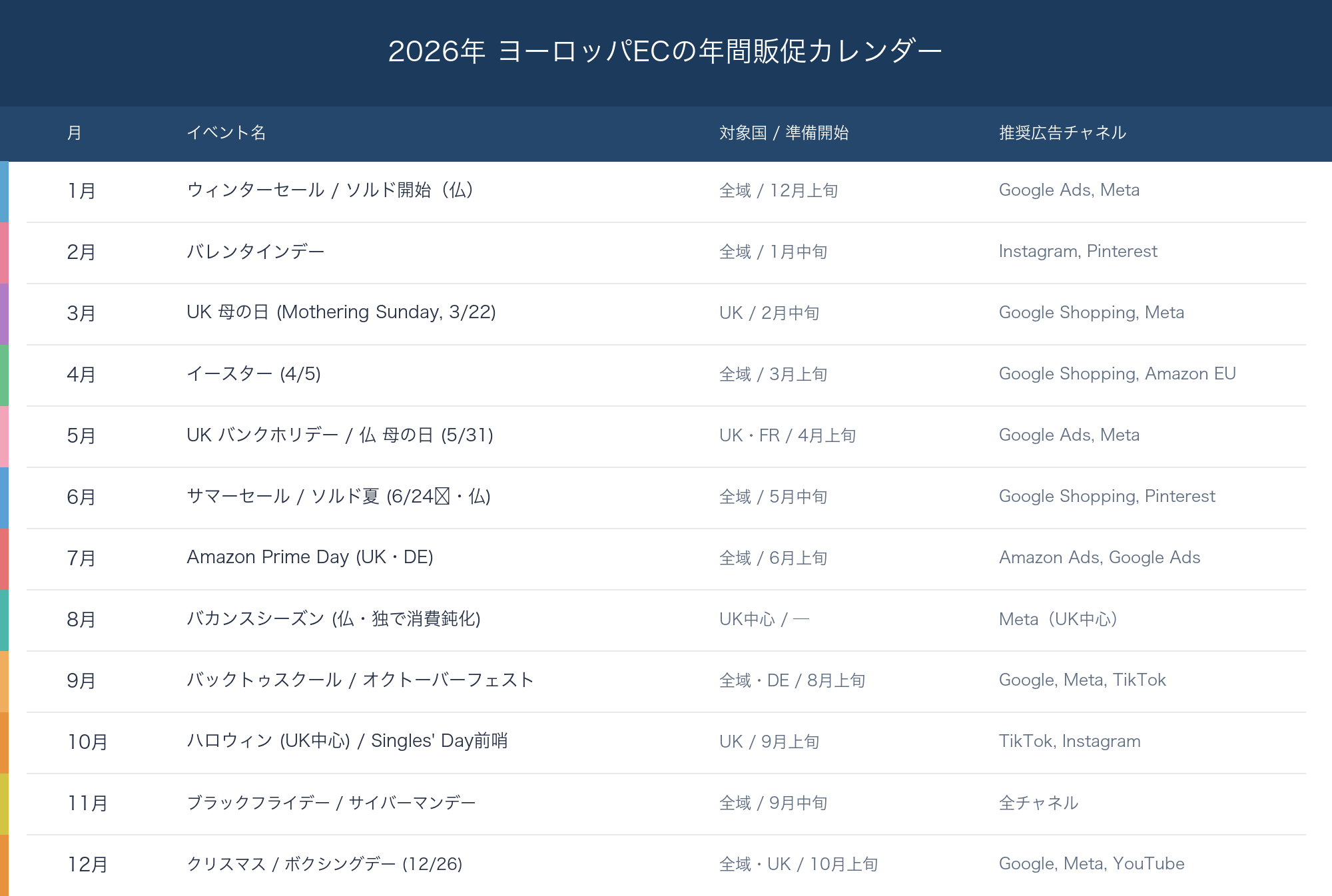
Task: Click Google, Meta, TikTok cell
Action: tap(1082, 680)
